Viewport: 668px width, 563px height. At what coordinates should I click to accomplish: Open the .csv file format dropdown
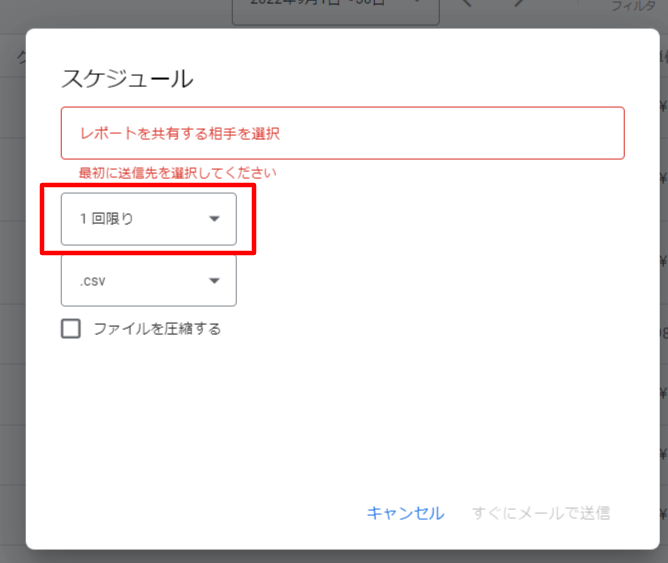(x=148, y=280)
